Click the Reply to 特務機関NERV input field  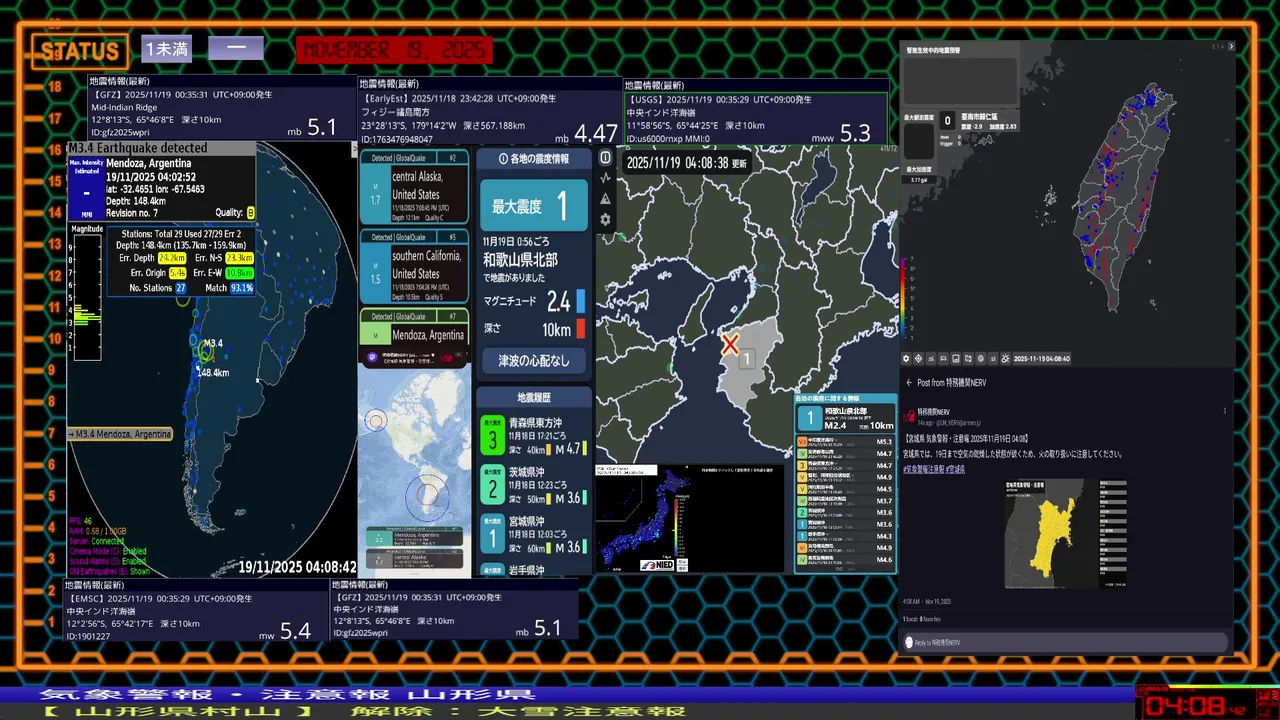click(1065, 642)
